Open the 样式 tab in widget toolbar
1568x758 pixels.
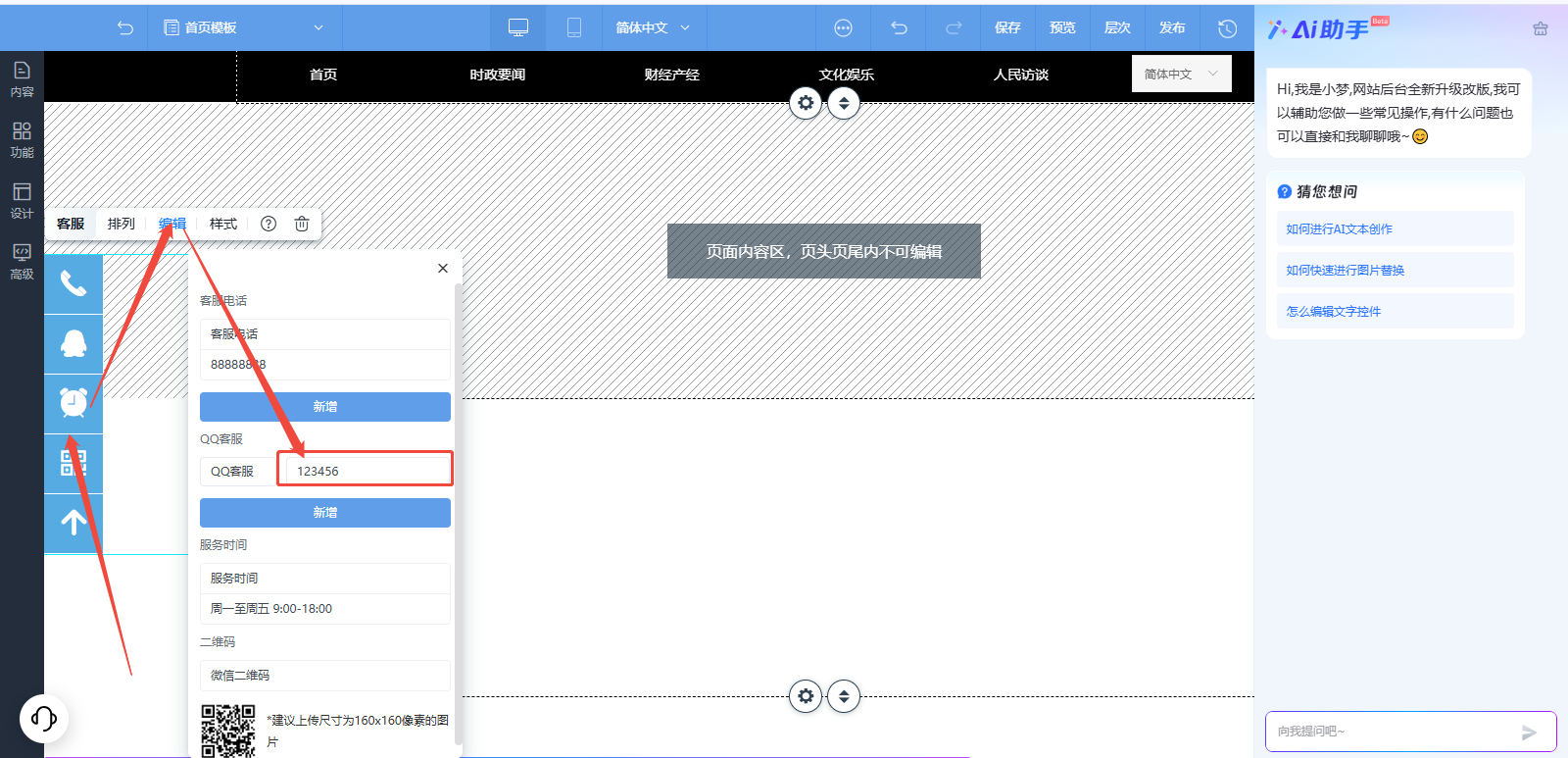coord(223,224)
